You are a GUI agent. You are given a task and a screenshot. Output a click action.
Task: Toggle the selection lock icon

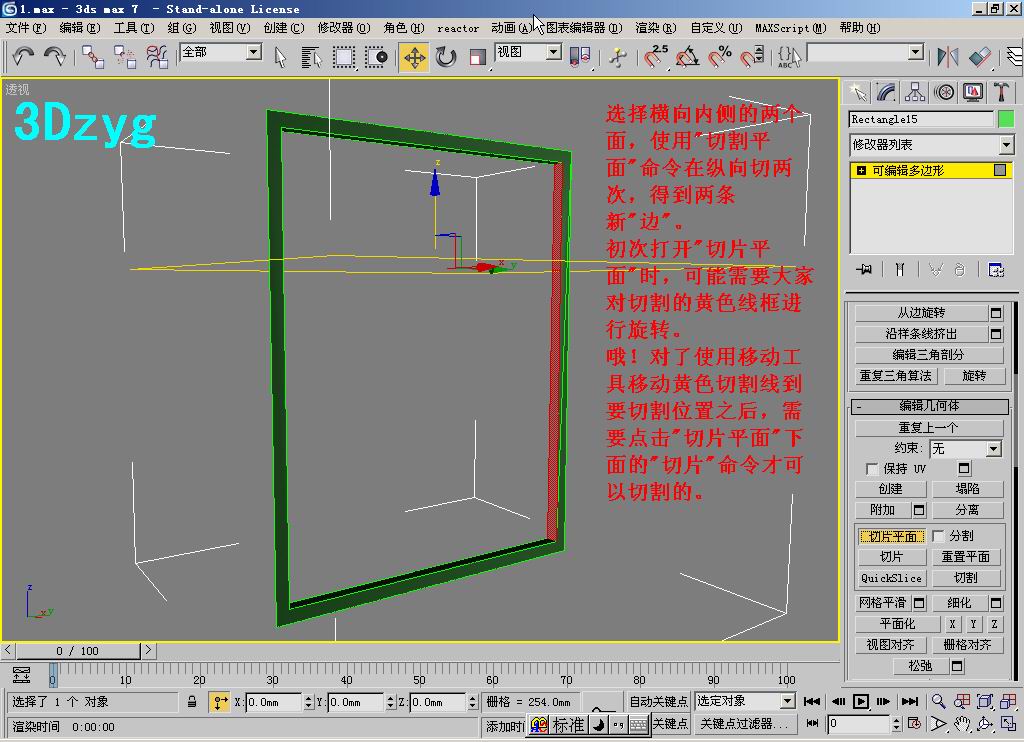coord(192,702)
